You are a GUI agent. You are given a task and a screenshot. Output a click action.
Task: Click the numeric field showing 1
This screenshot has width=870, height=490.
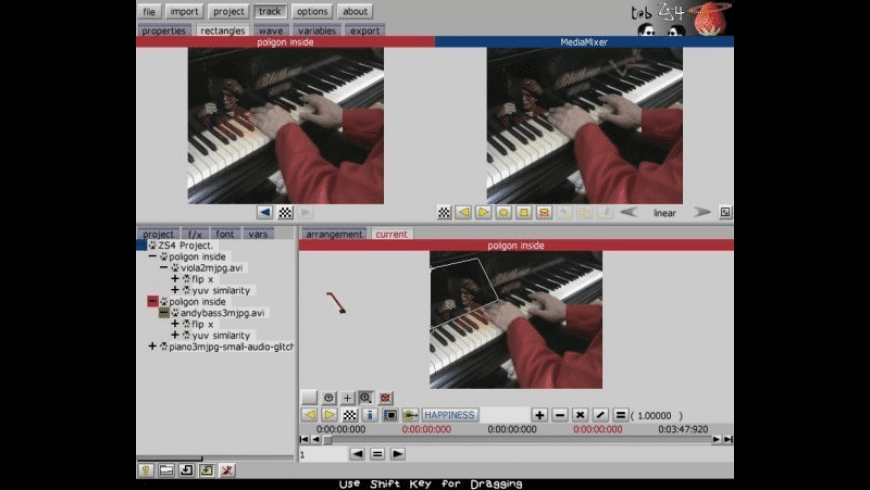click(323, 454)
